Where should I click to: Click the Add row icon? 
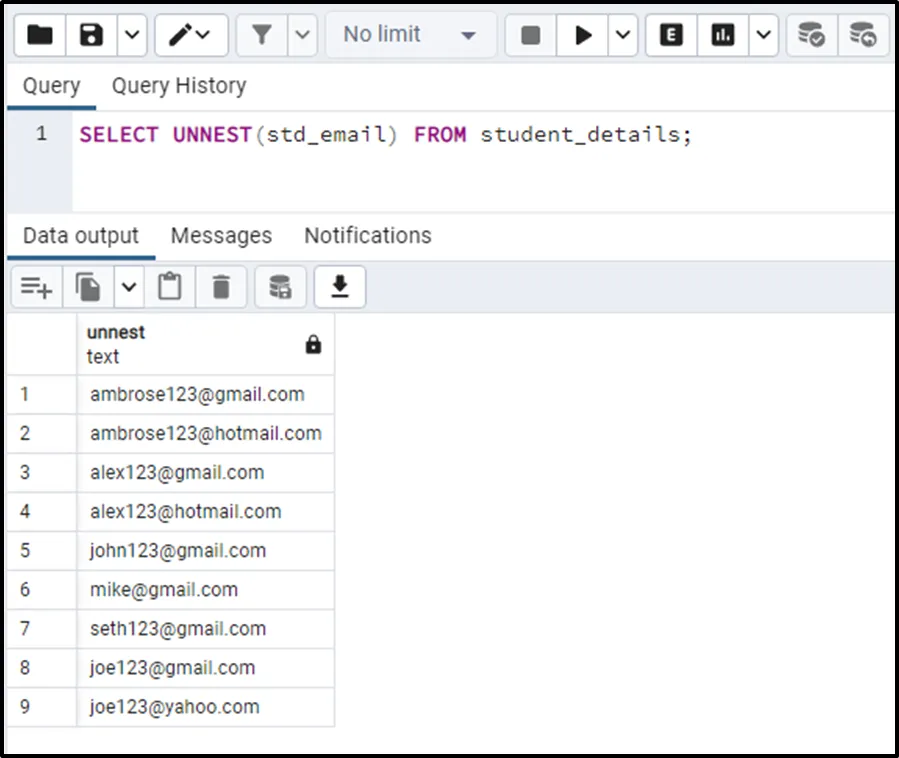coord(36,288)
